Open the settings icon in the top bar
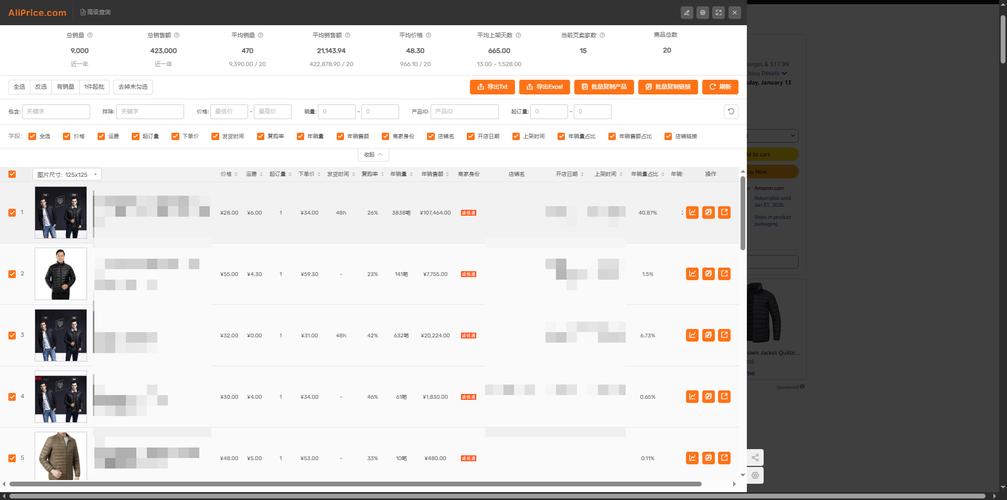Screen dimensions: 1007x500 coord(702,12)
